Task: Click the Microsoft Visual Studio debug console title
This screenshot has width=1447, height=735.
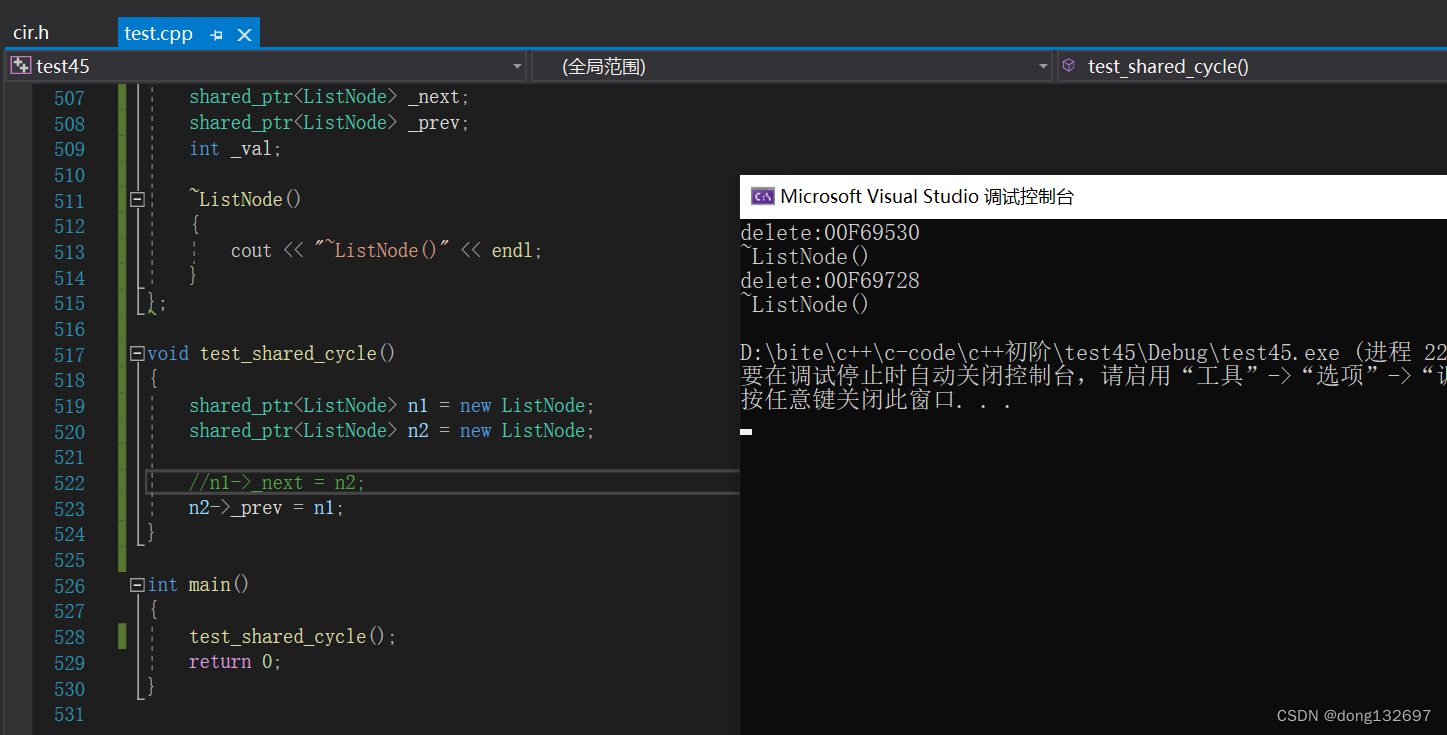Action: click(927, 197)
